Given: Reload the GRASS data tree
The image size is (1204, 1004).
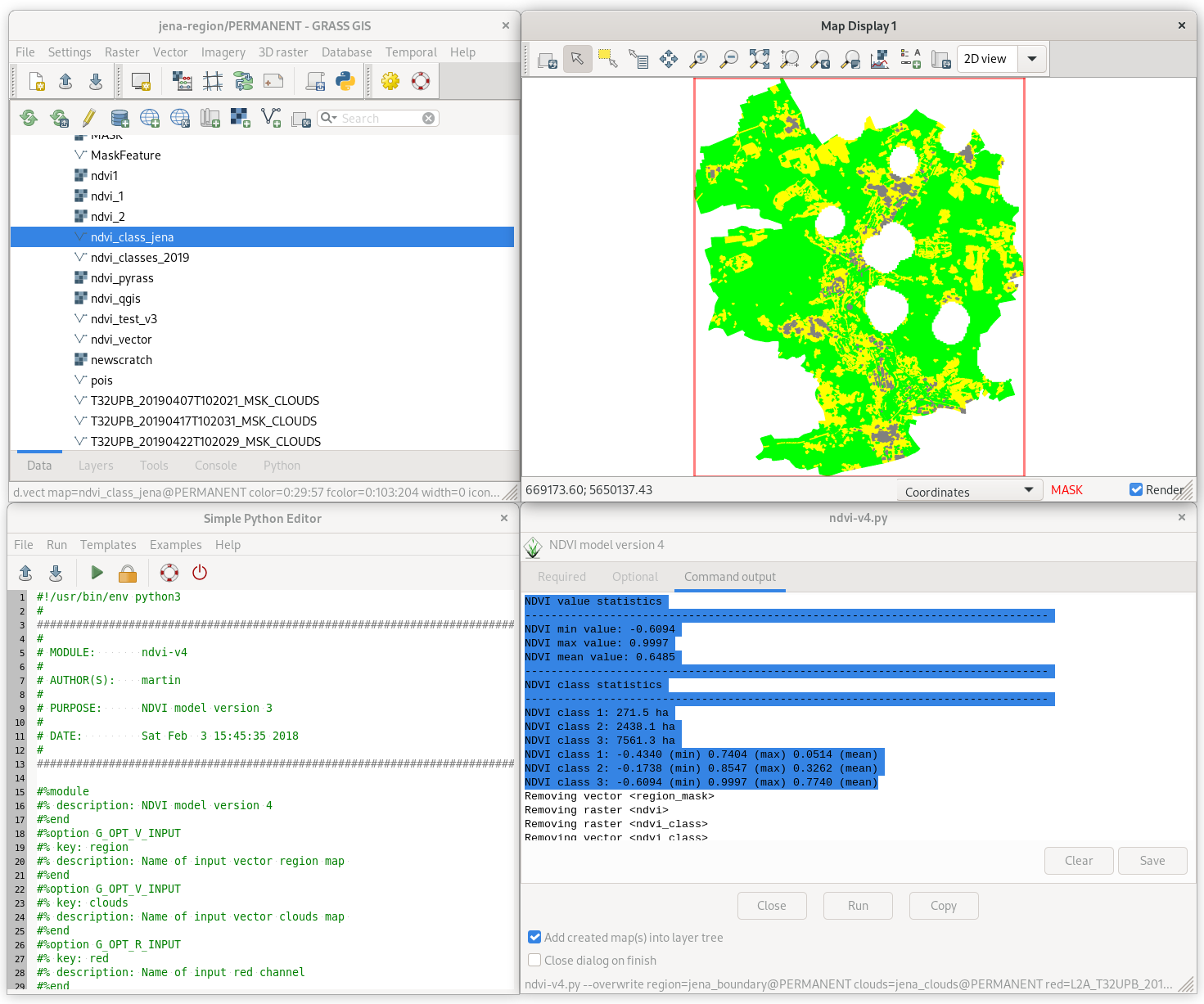Looking at the screenshot, I should 29,118.
